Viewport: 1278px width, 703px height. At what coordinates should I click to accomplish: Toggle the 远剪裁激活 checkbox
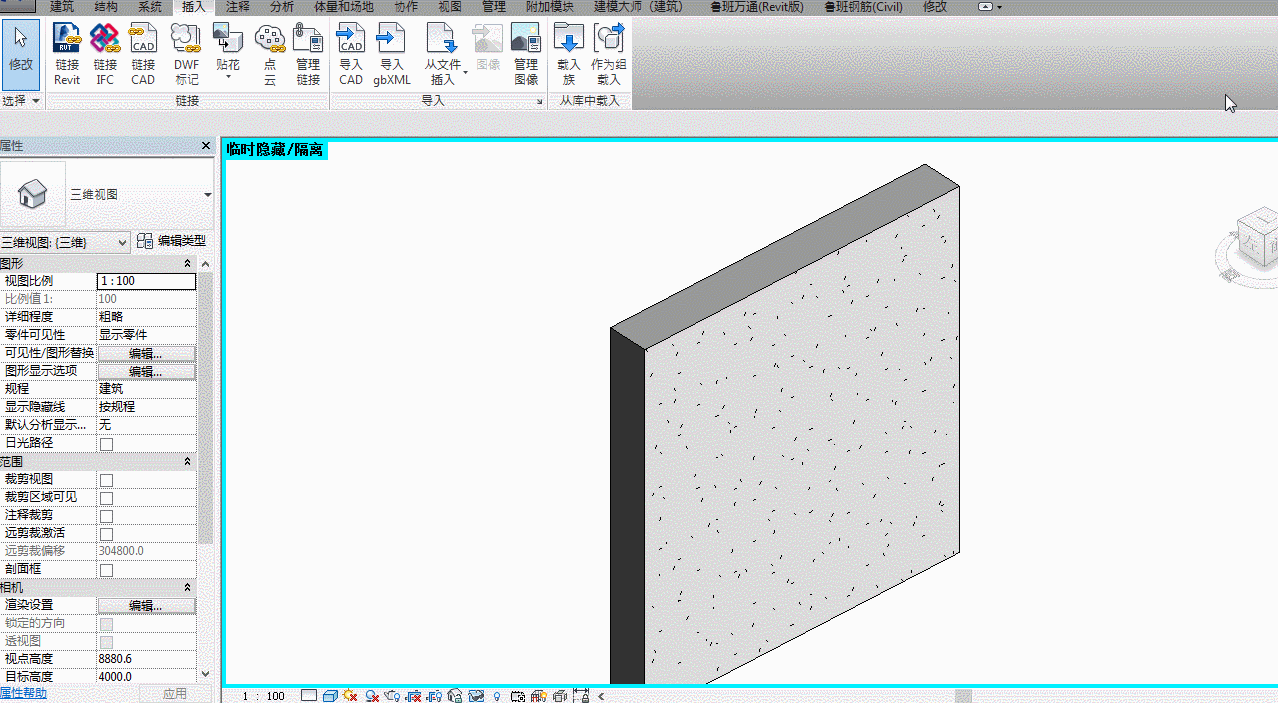tap(106, 534)
